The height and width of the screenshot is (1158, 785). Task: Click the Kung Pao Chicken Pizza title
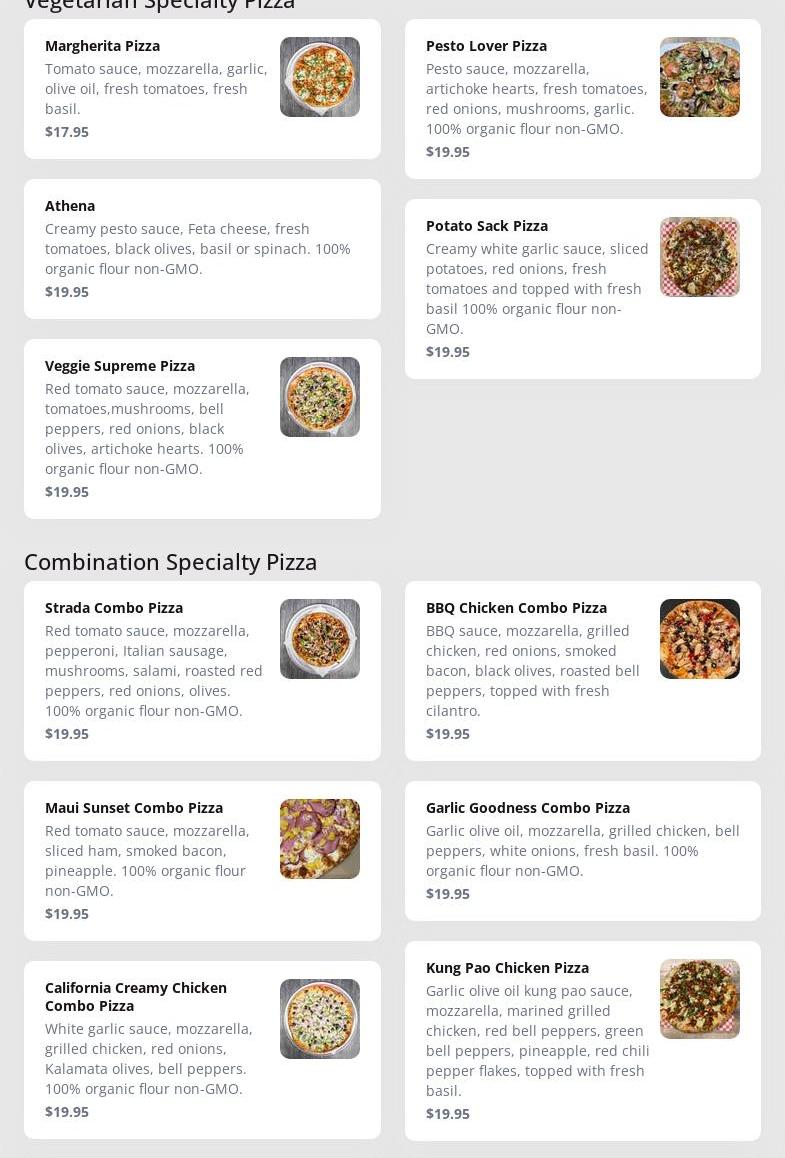(507, 968)
